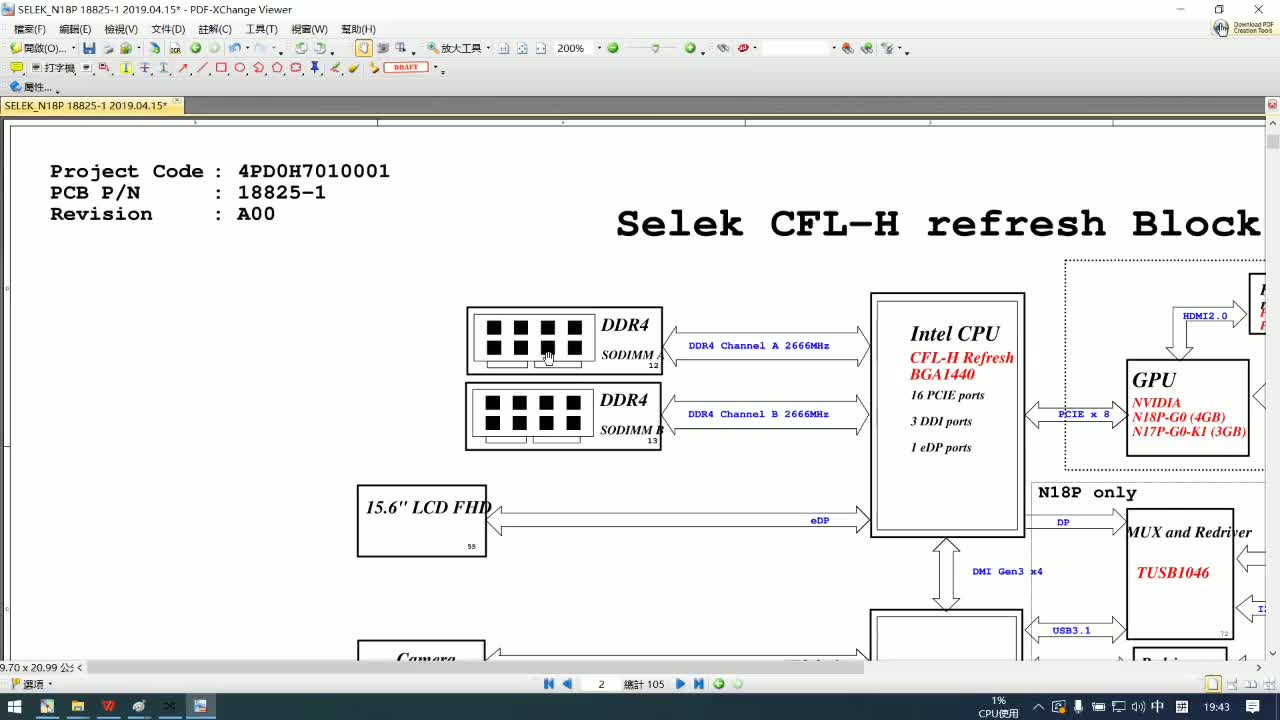Save the document with the floppy disk icon
Viewport: 1280px width, 720px height.
pyautogui.click(x=89, y=48)
